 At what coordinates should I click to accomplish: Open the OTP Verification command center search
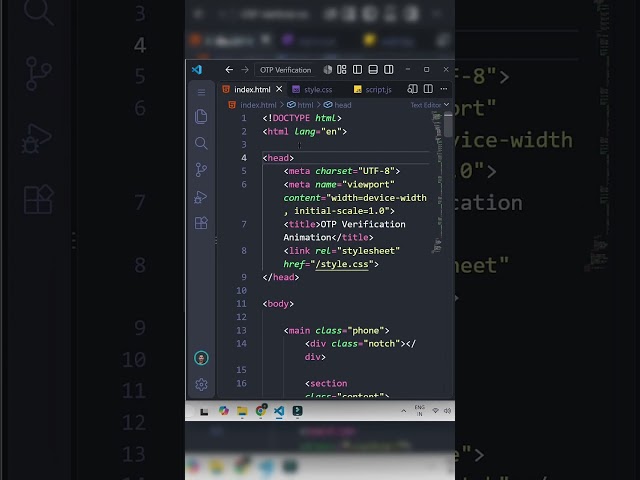pos(285,70)
